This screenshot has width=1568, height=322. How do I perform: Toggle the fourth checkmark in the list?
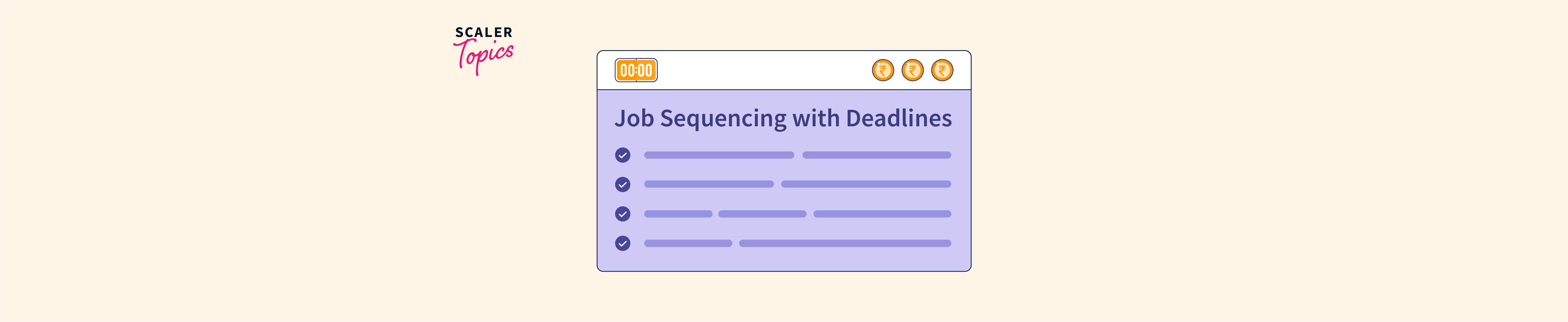(623, 244)
